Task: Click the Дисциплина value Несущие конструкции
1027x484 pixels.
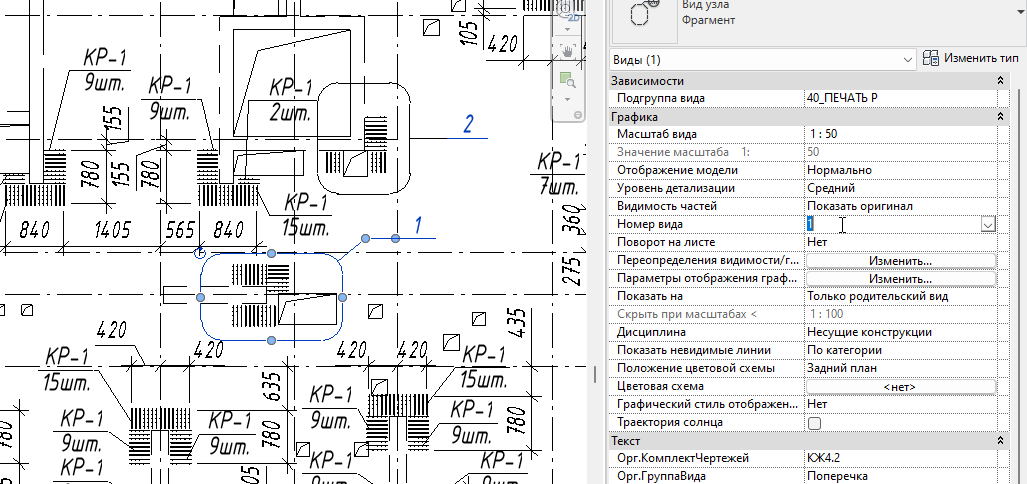Action: pyautogui.click(x=900, y=332)
